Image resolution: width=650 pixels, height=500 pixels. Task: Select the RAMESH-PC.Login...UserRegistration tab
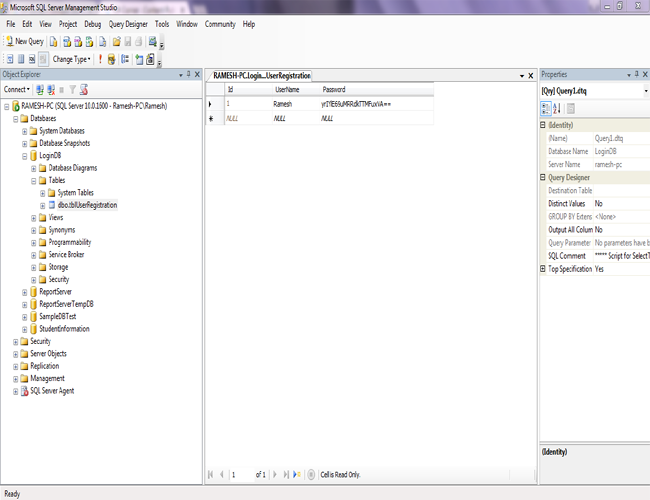click(262, 75)
